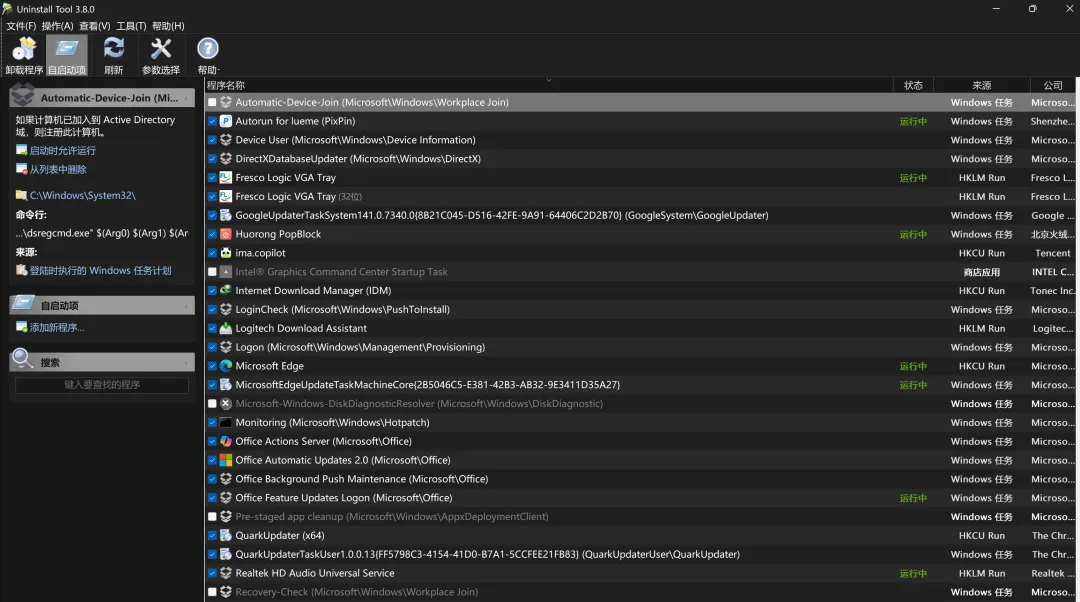Open the 帮助(H) menu
This screenshot has height=602, width=1080.
coord(168,26)
